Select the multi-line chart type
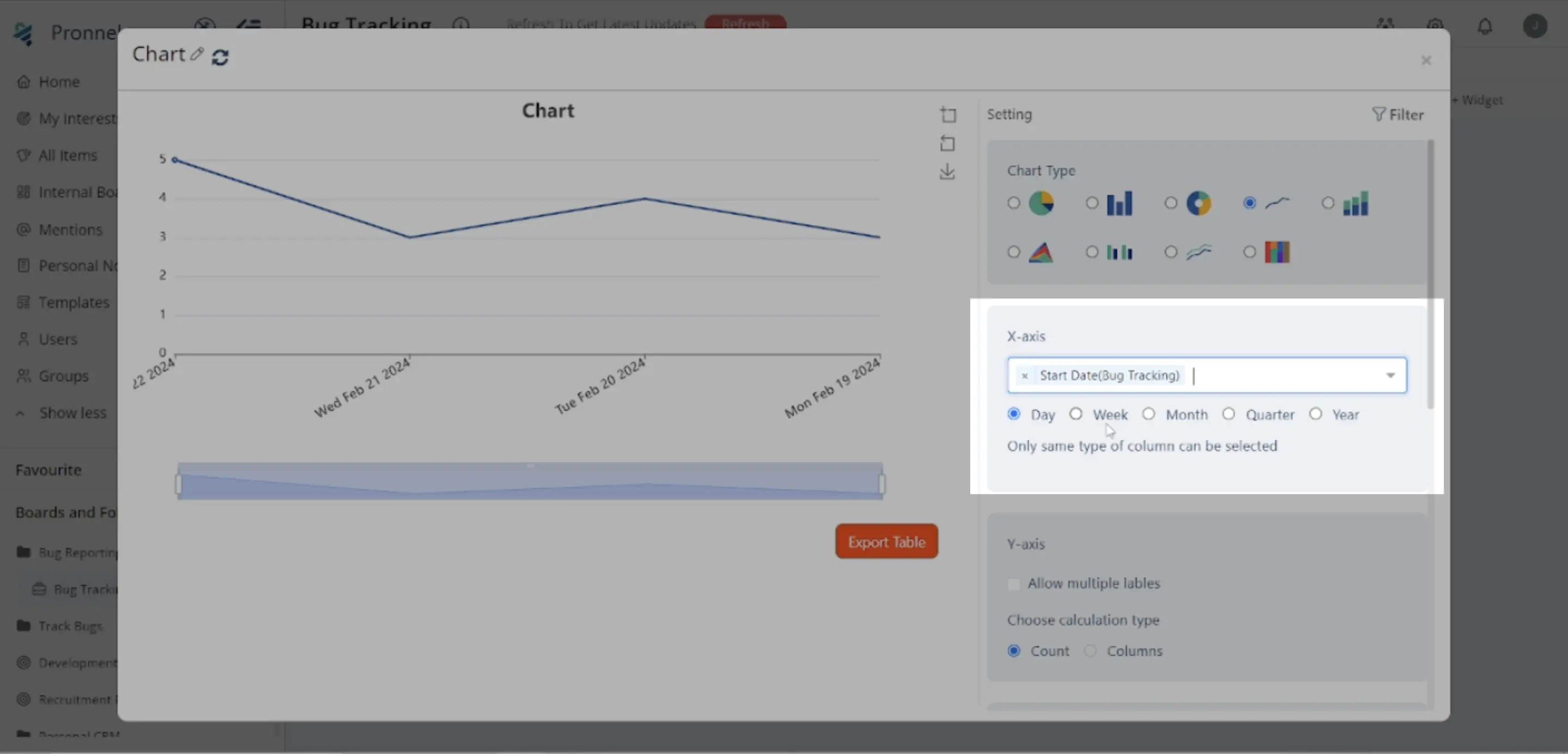Image resolution: width=1568 pixels, height=754 pixels. tap(1171, 252)
